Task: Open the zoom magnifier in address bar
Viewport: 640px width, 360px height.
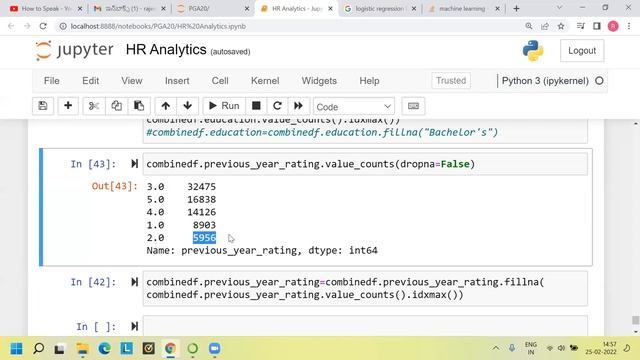Action: tap(529, 26)
